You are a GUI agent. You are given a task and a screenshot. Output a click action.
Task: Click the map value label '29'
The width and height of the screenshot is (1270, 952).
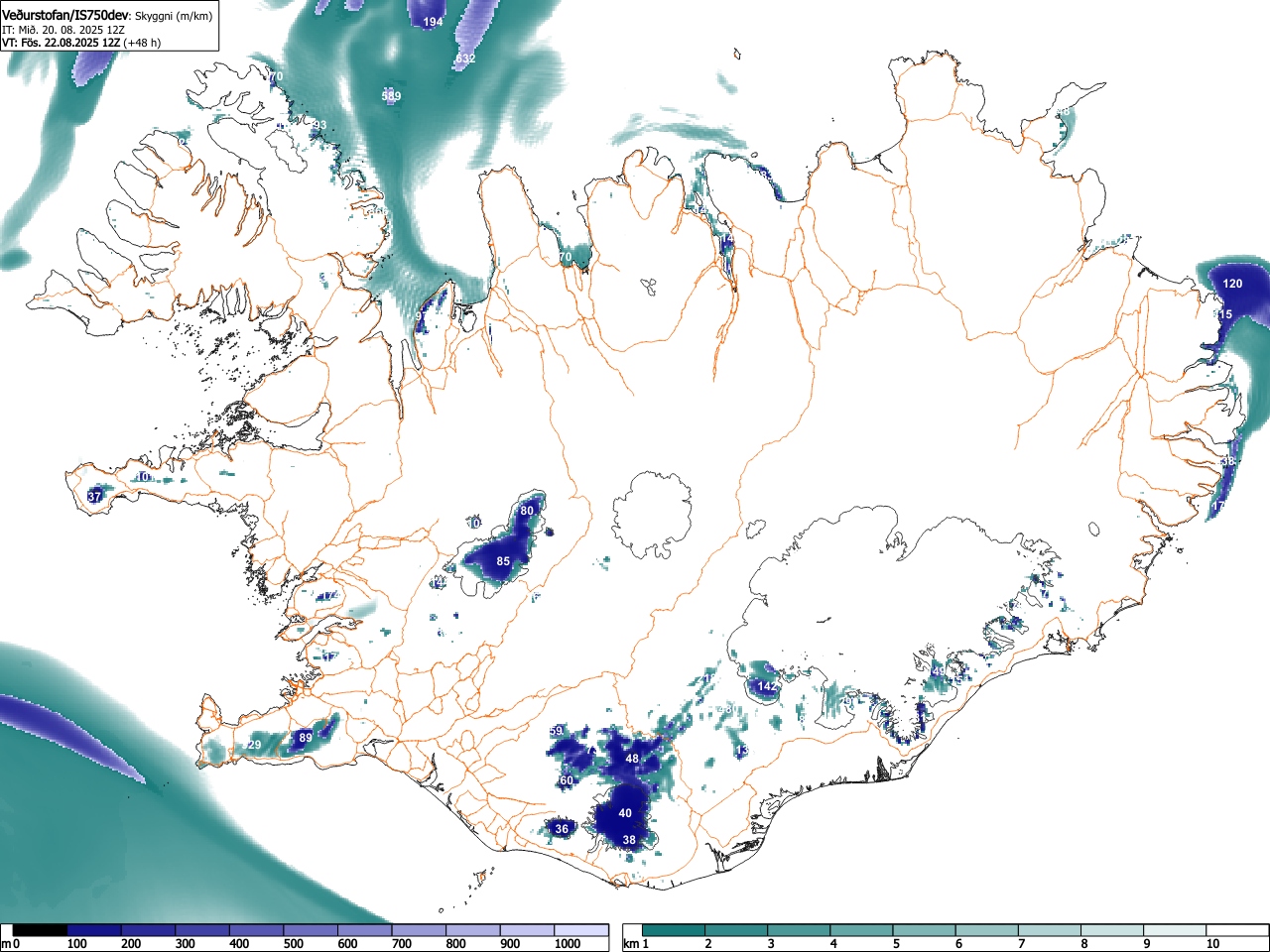pos(254,745)
